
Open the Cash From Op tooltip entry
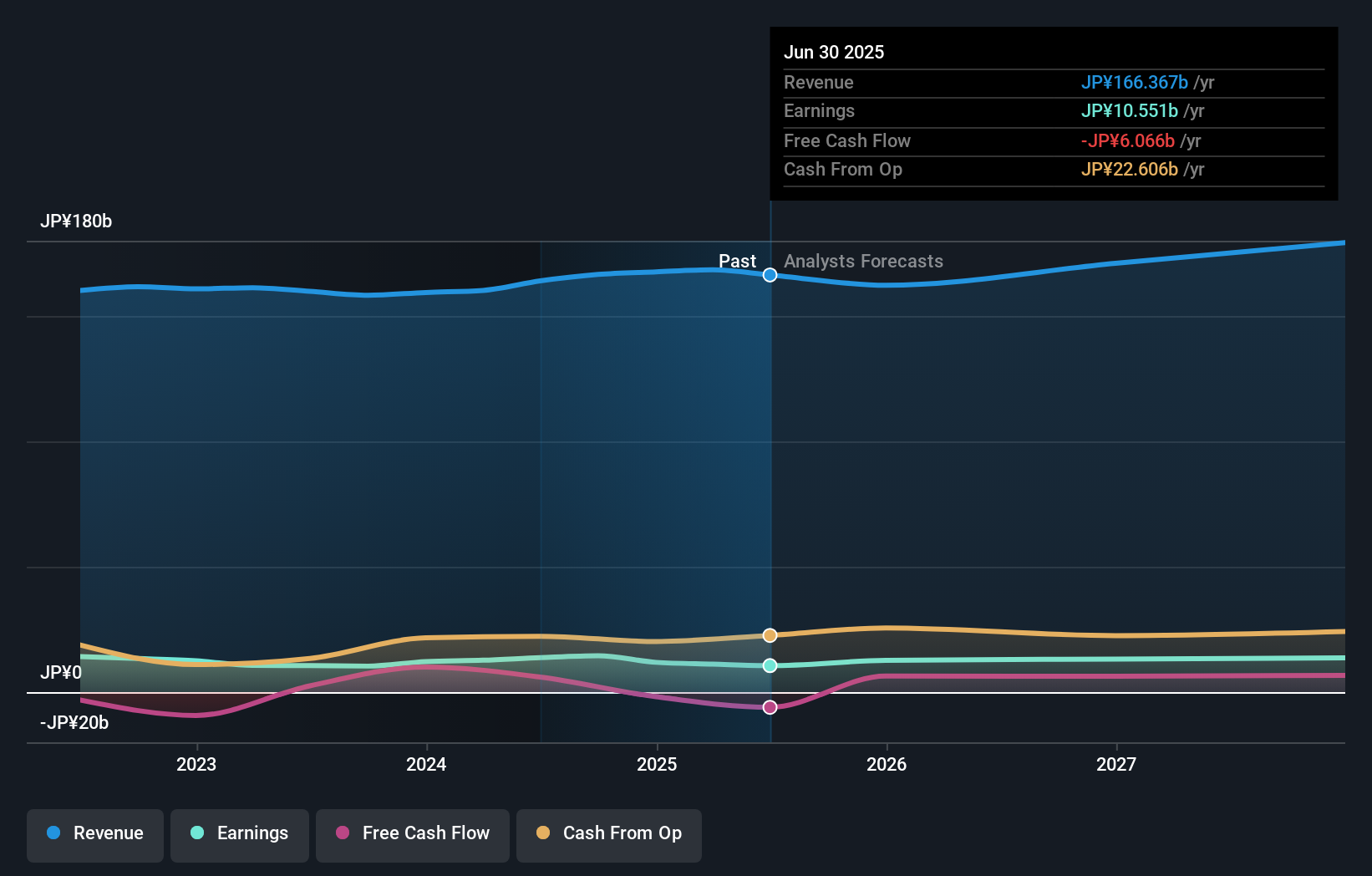tap(843, 170)
